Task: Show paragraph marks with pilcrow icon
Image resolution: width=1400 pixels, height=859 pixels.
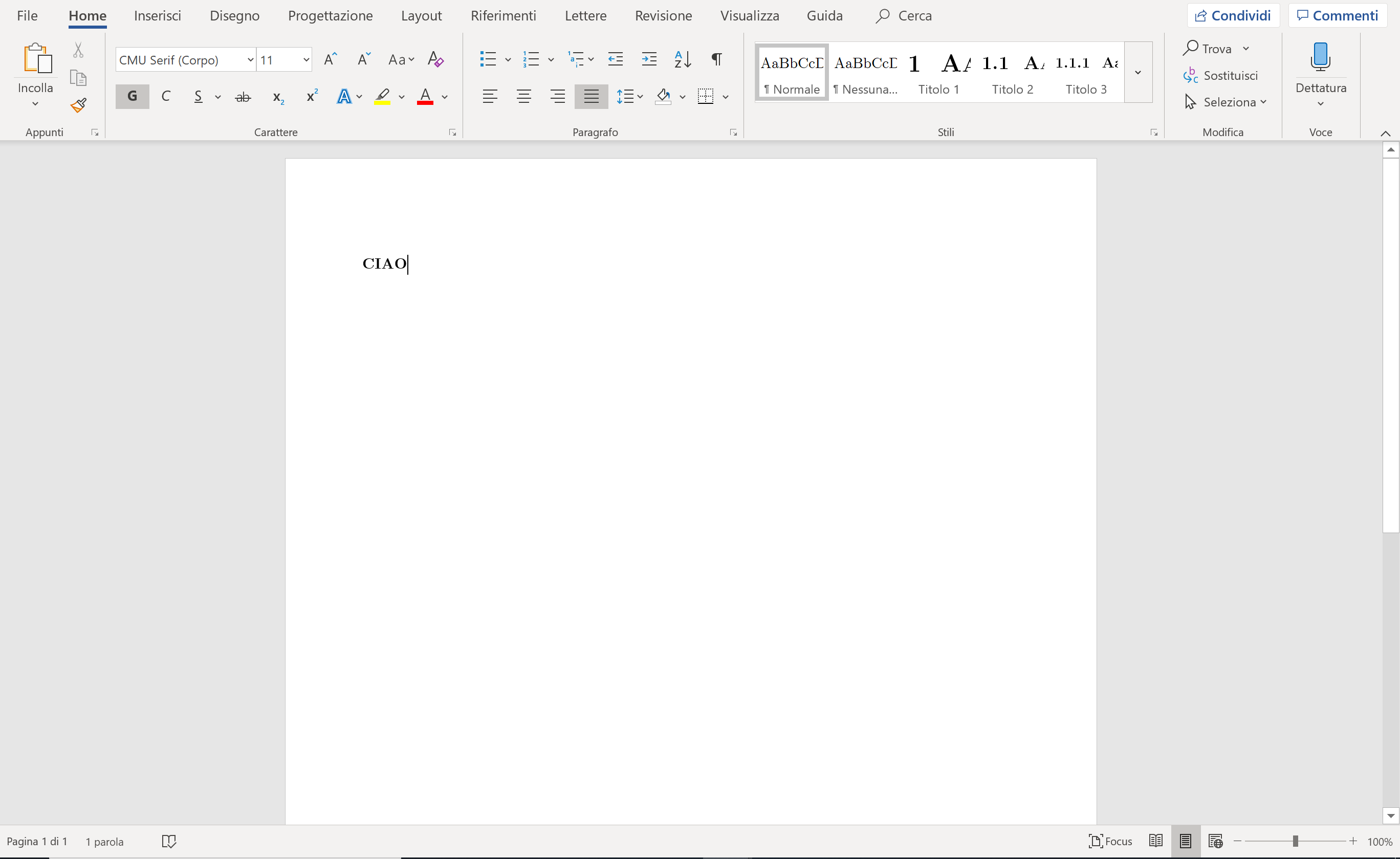Action: pos(716,59)
